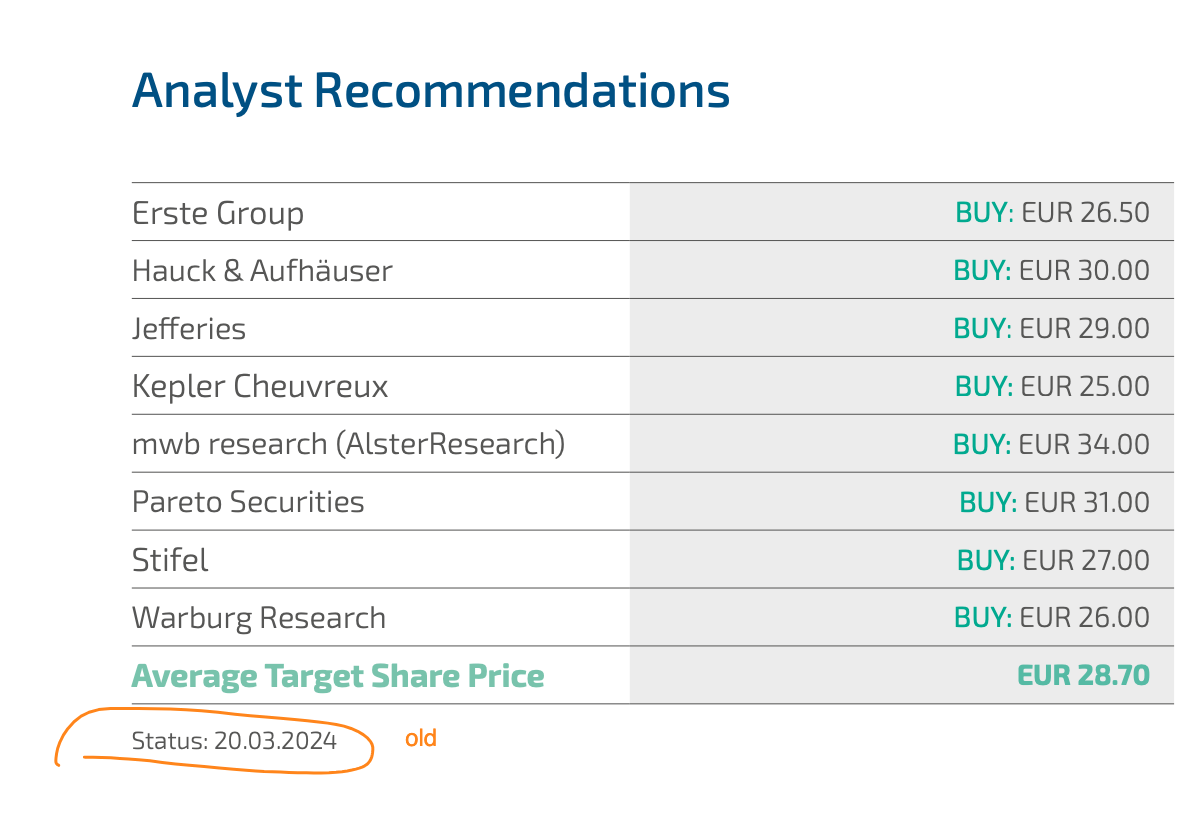Click Pareto's BUY EUR 31.00 rating
This screenshot has height=820, width=1198.
click(1054, 502)
